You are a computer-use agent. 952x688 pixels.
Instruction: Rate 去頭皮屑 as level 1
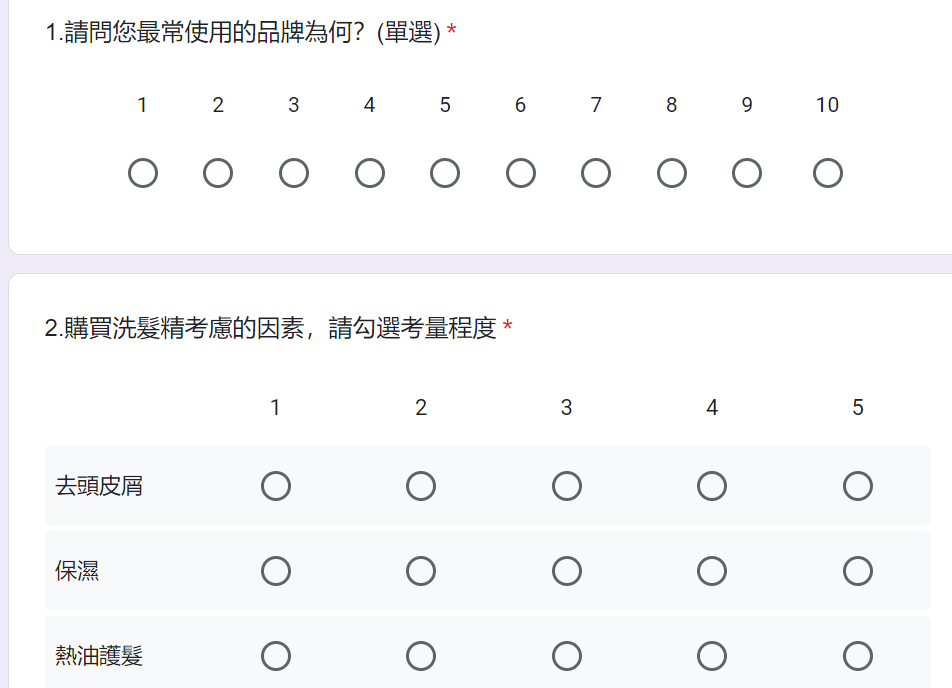[x=276, y=487]
